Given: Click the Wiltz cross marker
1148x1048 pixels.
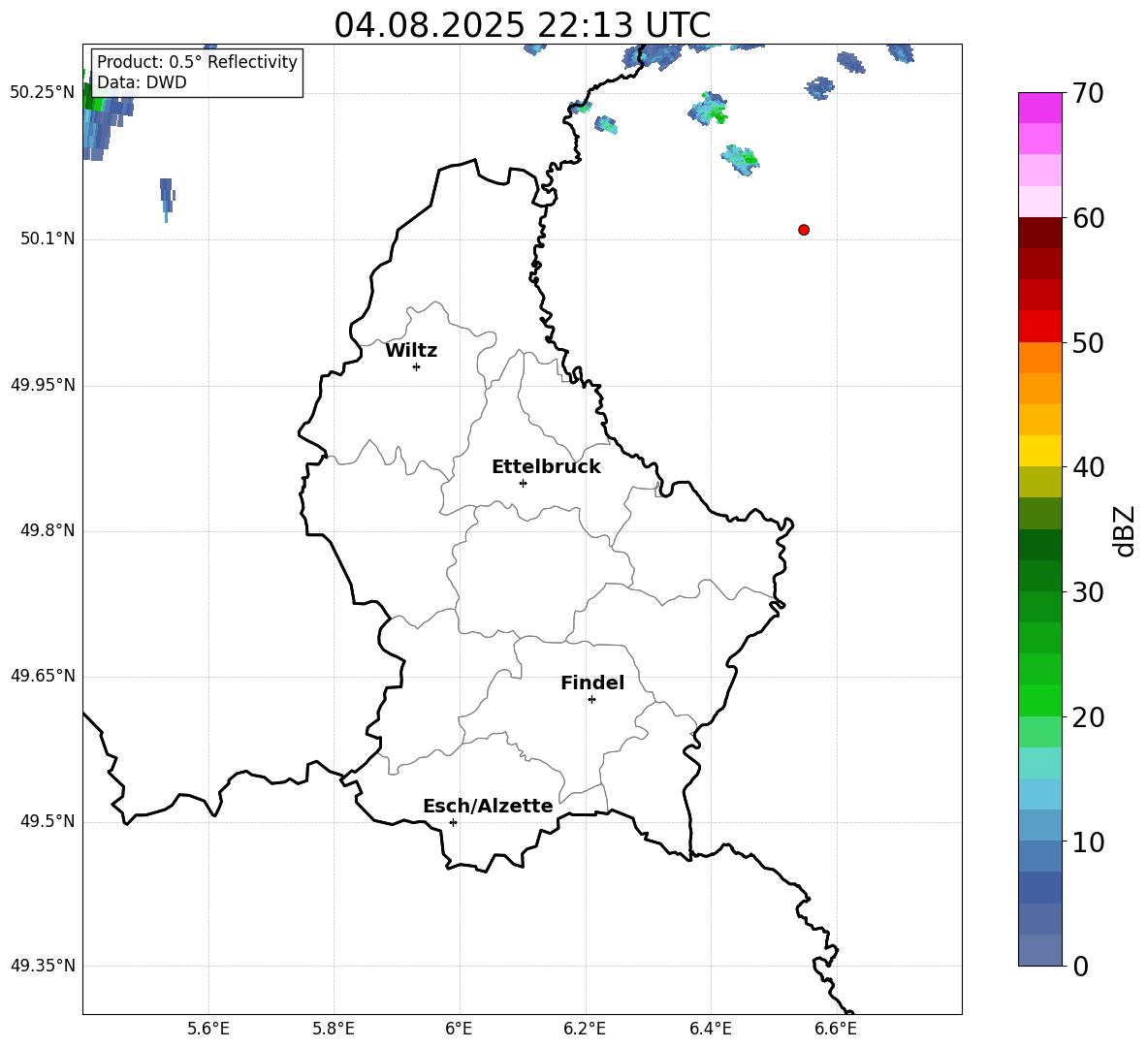Looking at the screenshot, I should coord(417,366).
